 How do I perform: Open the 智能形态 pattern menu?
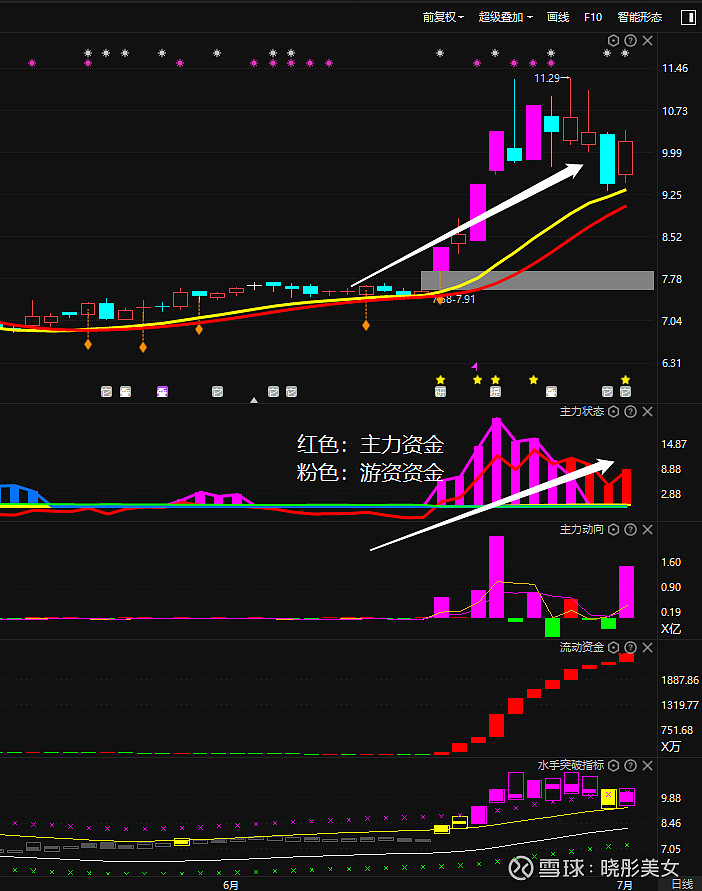pos(639,17)
